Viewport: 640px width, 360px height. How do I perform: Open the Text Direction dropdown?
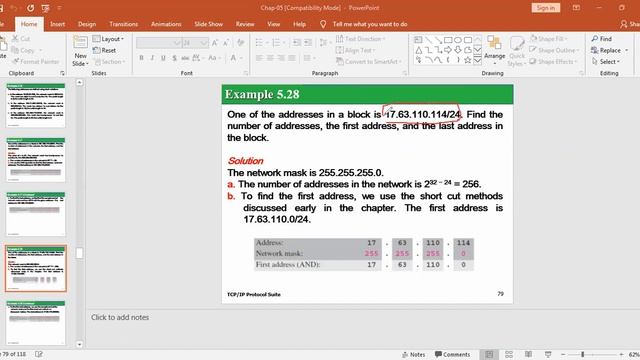(361, 39)
